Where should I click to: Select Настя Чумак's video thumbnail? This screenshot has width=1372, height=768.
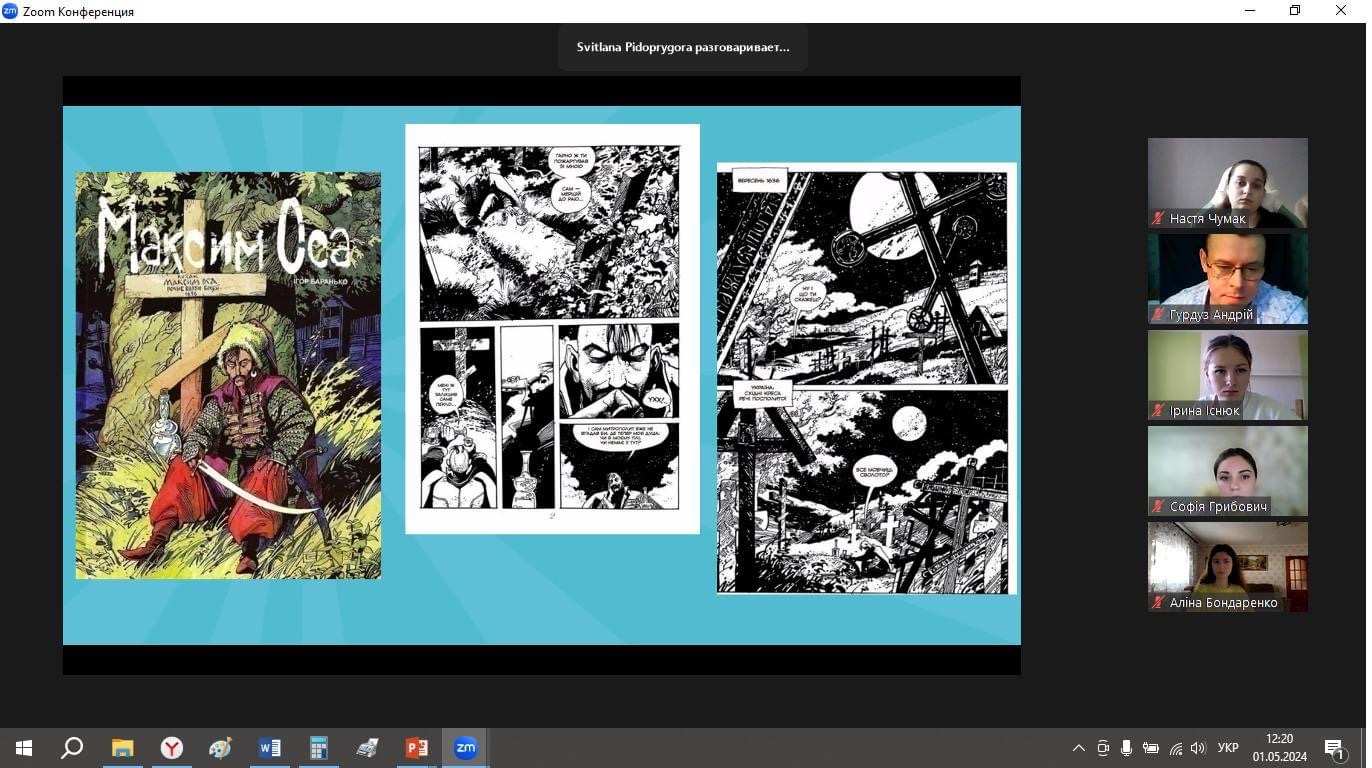1228,183
